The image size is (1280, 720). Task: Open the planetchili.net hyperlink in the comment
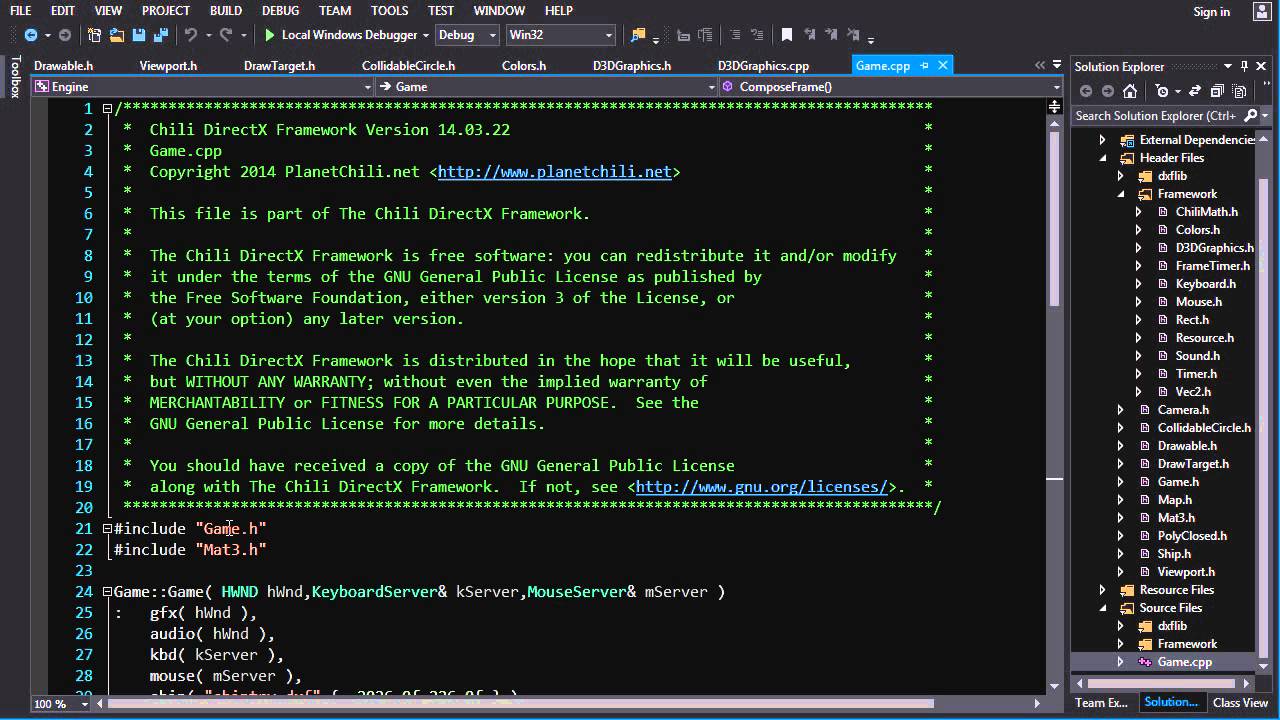(555, 172)
